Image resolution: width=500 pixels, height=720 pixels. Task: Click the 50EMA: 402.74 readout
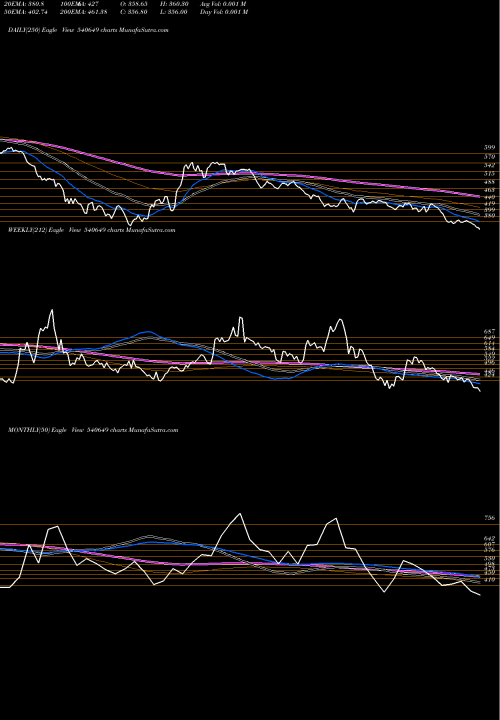tap(26, 12)
